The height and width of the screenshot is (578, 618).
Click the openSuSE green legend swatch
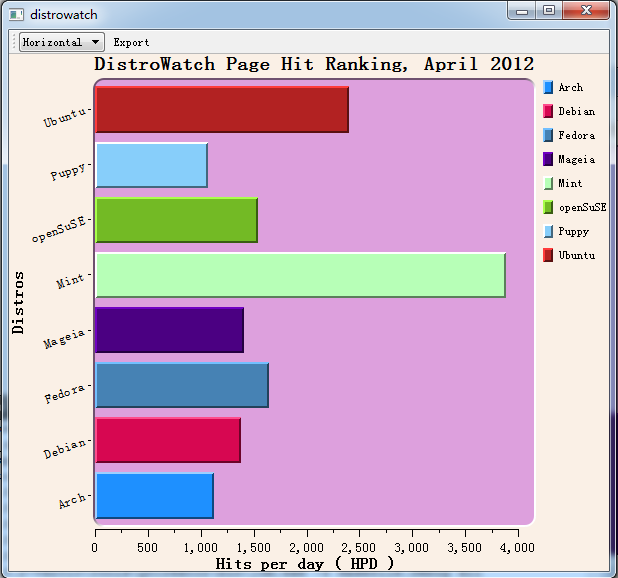[548, 208]
